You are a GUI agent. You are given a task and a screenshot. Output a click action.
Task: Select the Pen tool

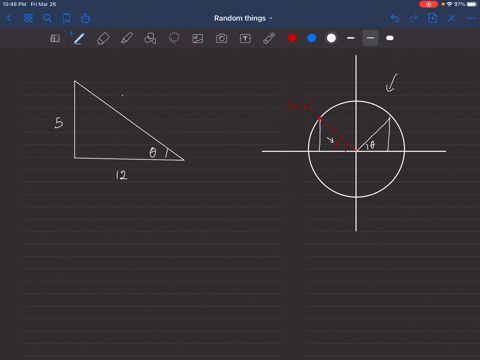click(x=79, y=38)
